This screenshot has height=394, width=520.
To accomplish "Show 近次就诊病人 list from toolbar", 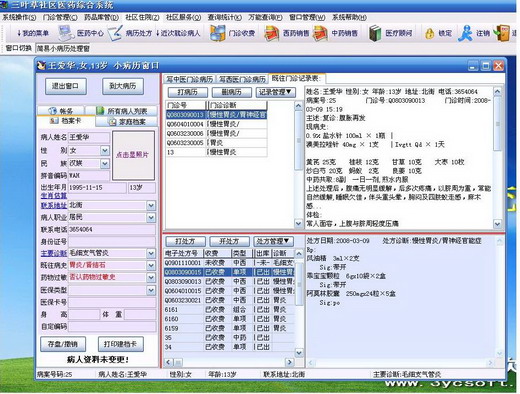I will (x=178, y=33).
